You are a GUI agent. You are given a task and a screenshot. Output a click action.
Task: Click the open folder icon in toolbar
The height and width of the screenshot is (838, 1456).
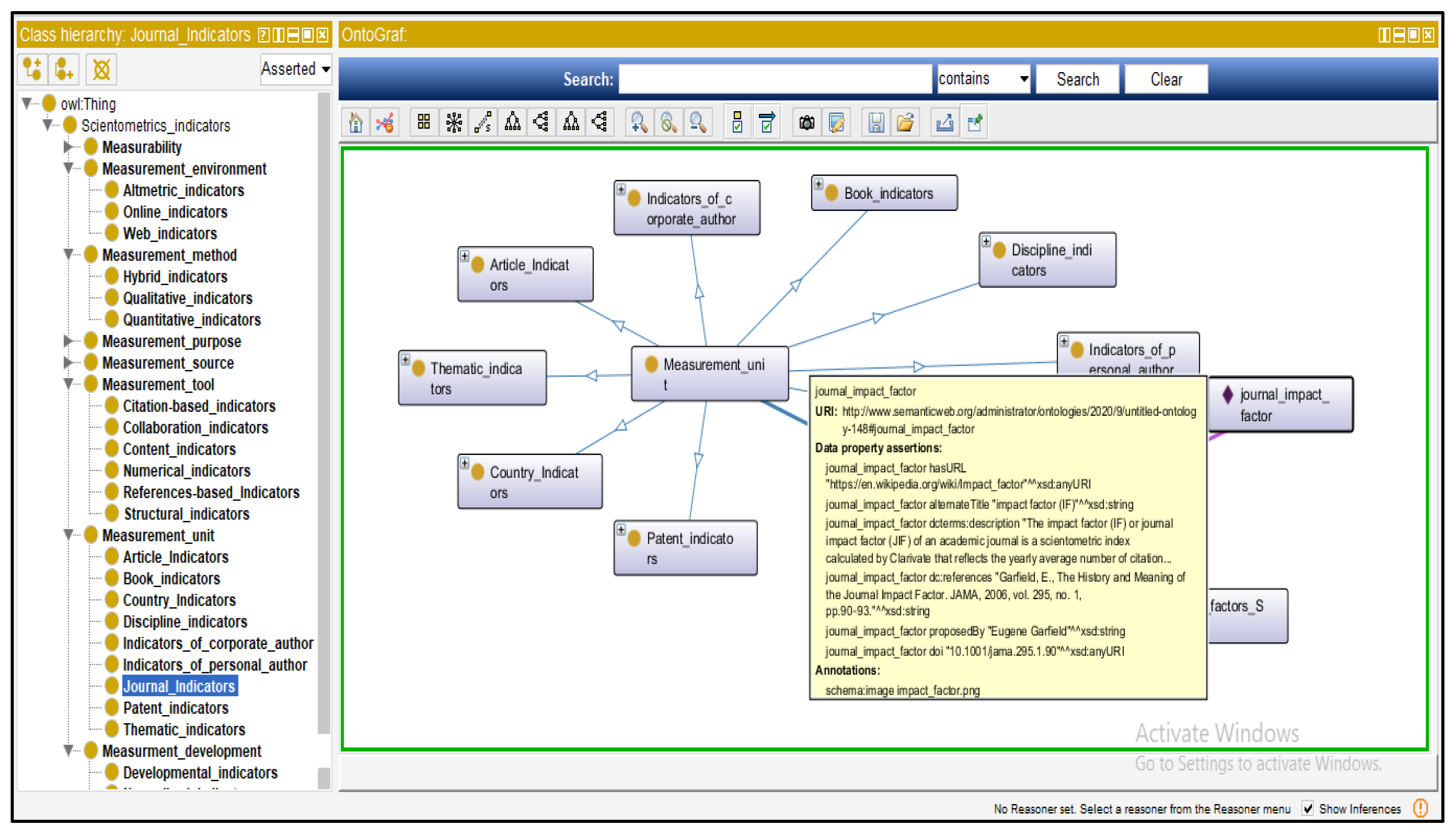[x=905, y=123]
